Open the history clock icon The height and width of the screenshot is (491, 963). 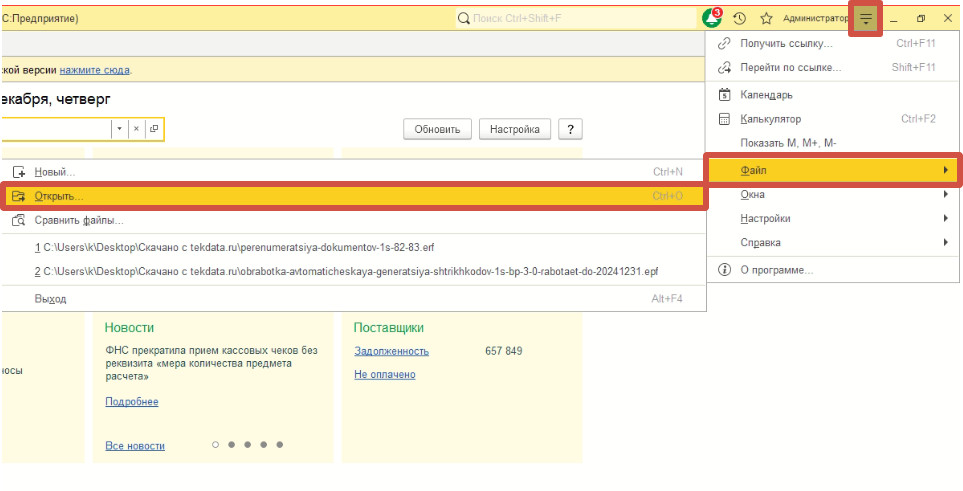tap(739, 18)
